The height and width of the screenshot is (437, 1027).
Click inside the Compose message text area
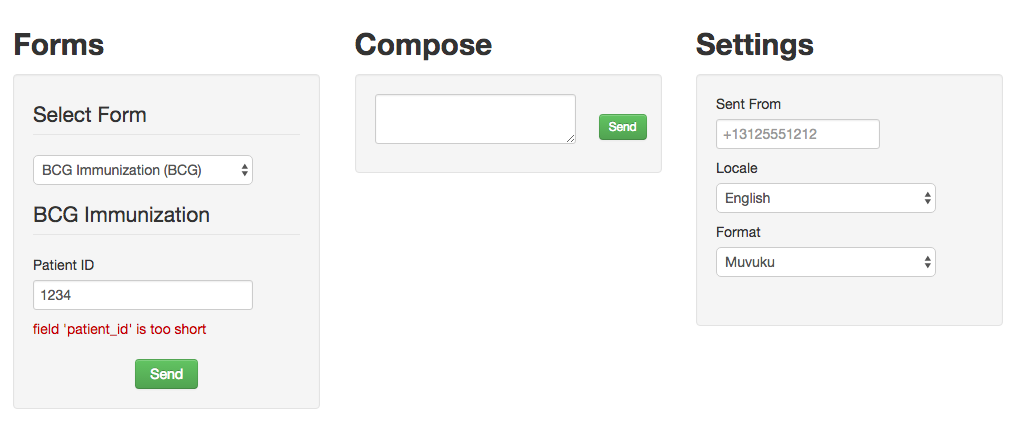(x=476, y=119)
